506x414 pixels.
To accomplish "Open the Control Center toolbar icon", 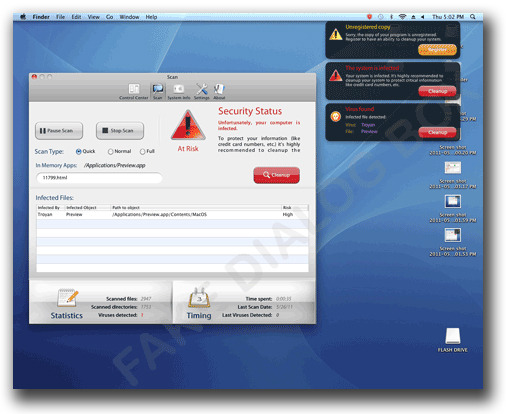I will click(134, 89).
